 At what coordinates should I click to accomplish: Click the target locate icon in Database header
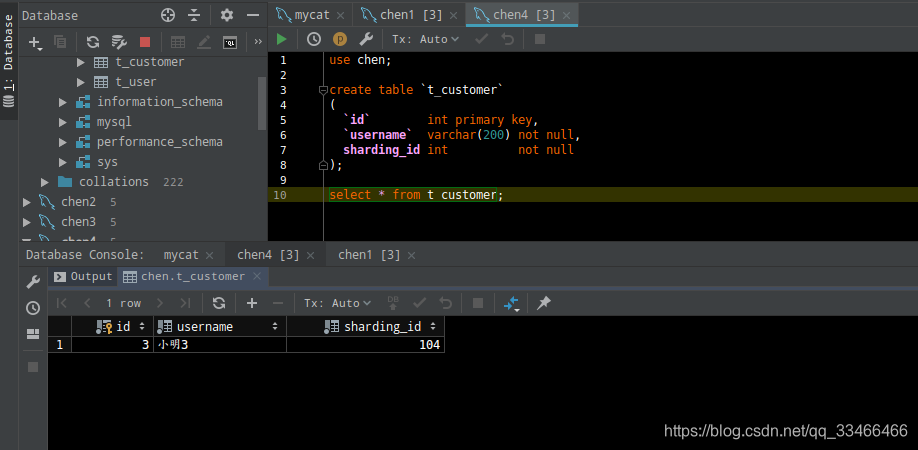168,16
